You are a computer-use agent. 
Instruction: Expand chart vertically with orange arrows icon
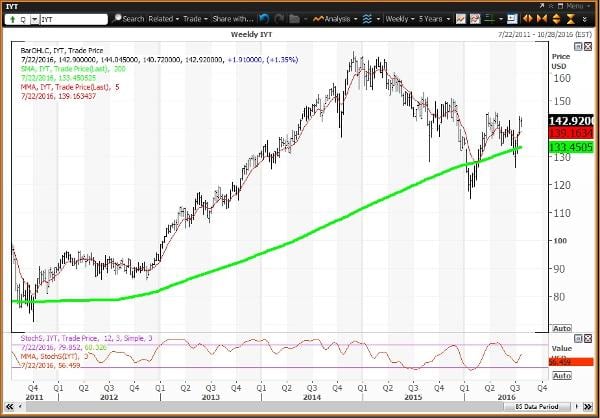point(557,18)
